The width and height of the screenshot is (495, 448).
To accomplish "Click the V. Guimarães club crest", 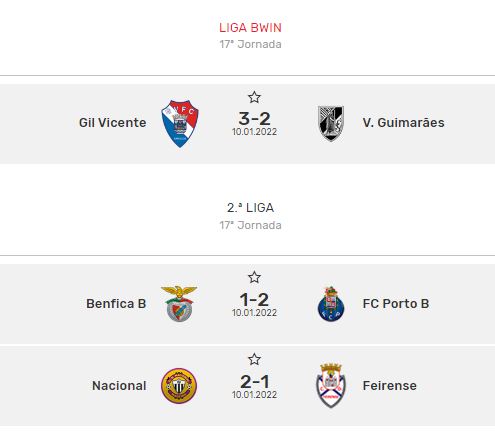I will 331,124.
